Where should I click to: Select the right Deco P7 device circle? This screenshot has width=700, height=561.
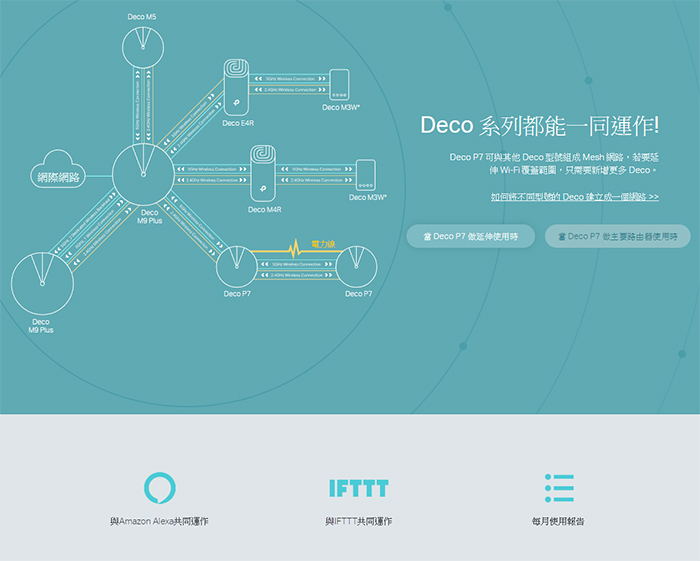(358, 265)
